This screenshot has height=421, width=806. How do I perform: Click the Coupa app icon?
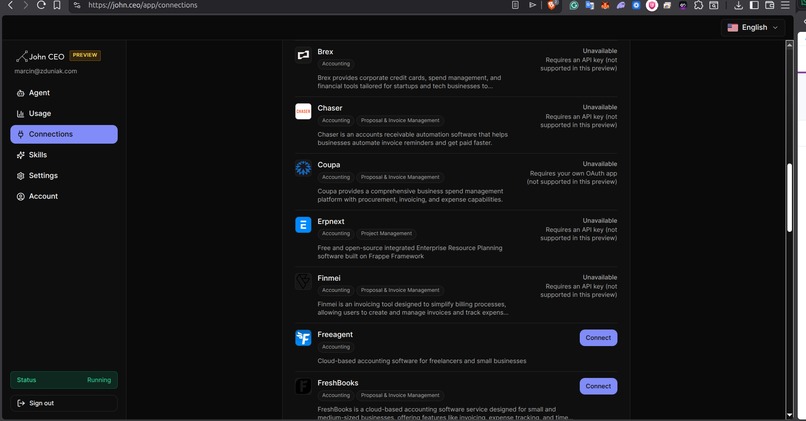tap(303, 168)
